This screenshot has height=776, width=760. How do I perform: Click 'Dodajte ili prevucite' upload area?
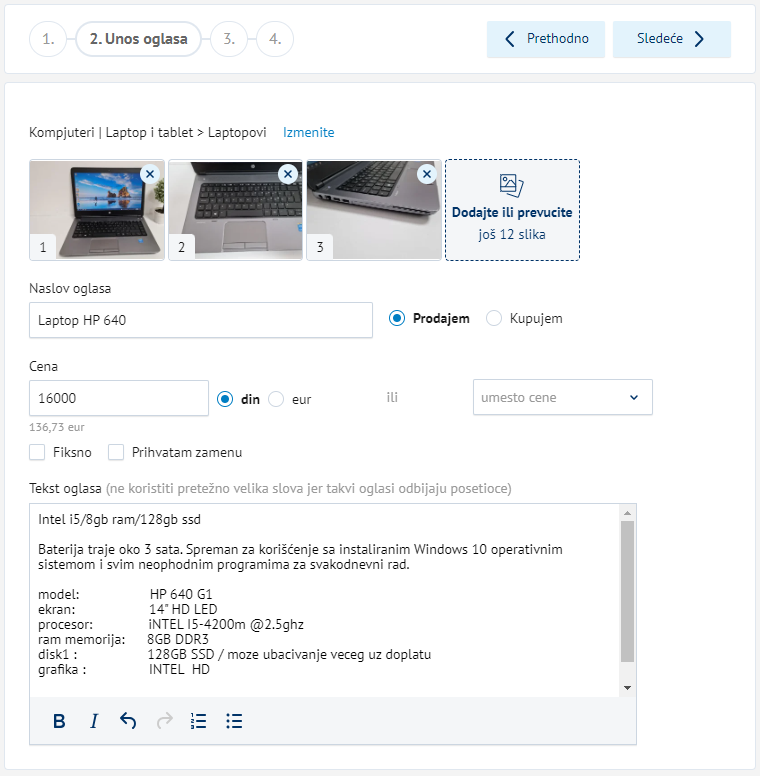pos(512,210)
